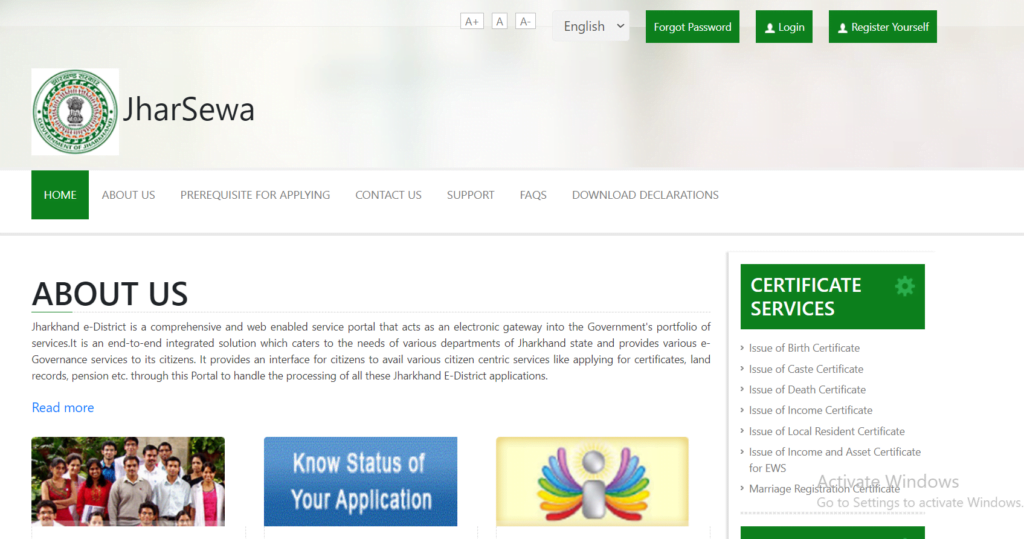Click the ABOUT US page heading
The image size is (1024, 539).
[110, 293]
